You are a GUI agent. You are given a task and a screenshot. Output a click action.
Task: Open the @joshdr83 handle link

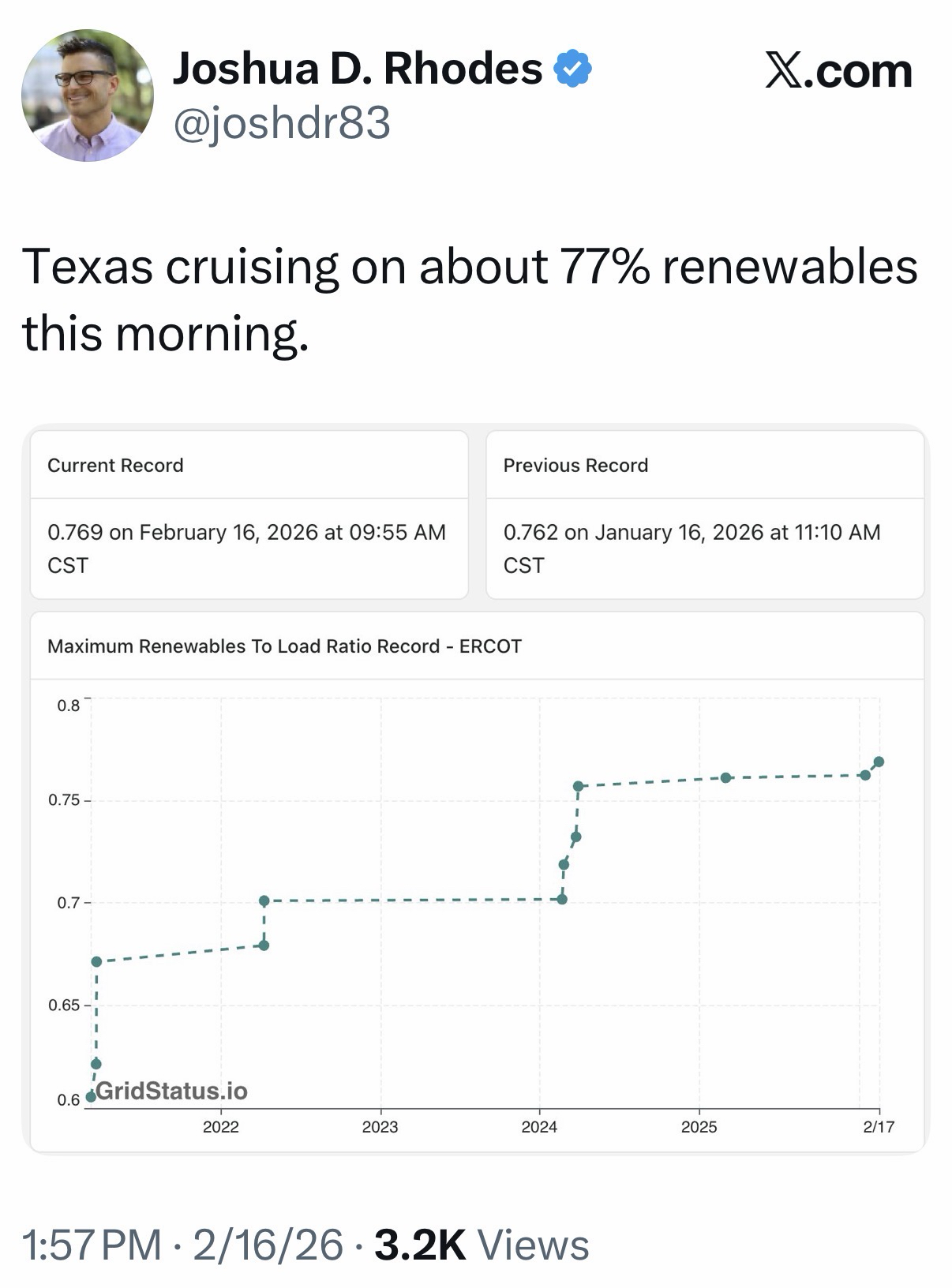tap(282, 123)
